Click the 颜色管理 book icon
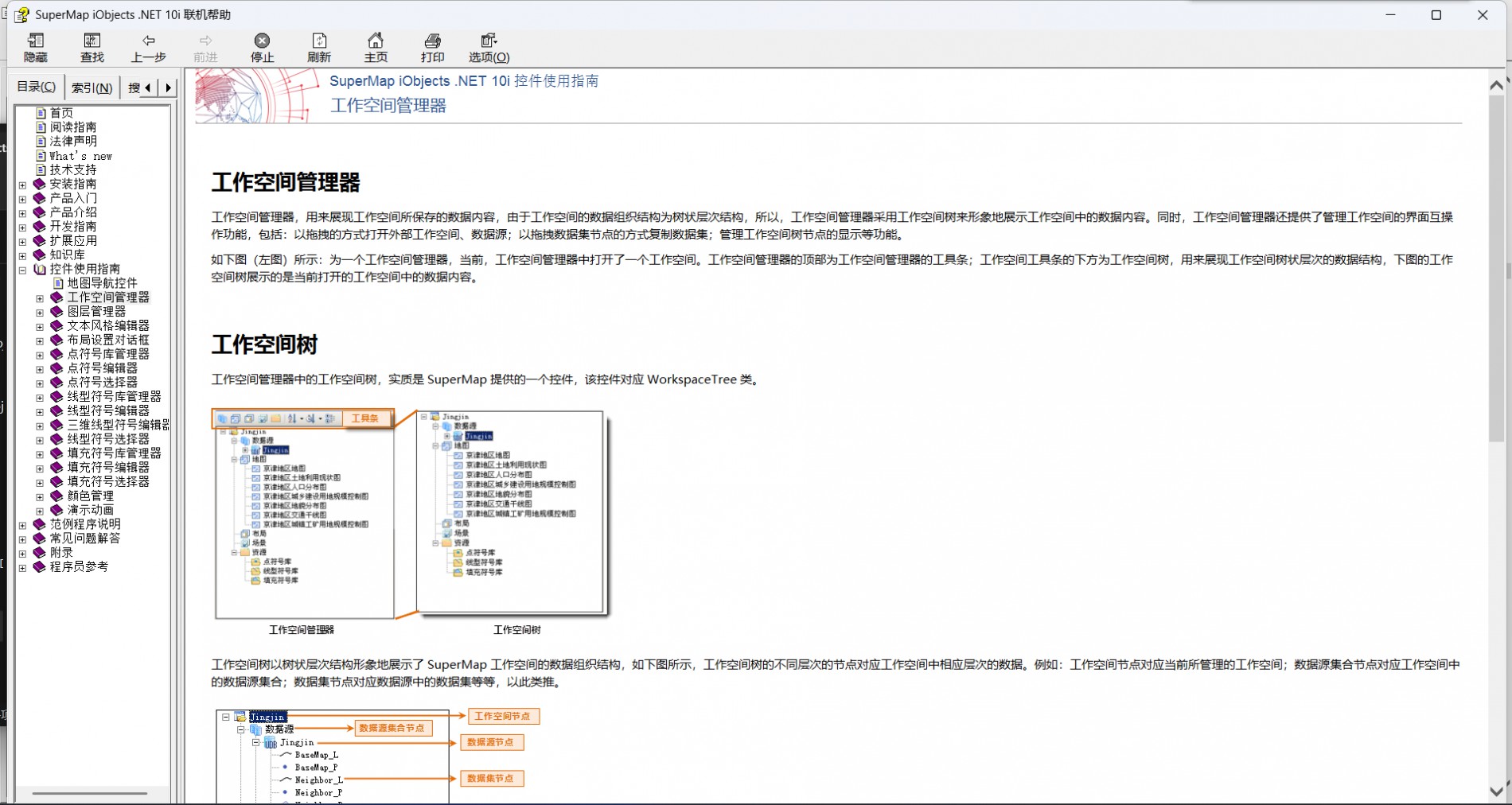The width and height of the screenshot is (1512, 805). tap(57, 496)
